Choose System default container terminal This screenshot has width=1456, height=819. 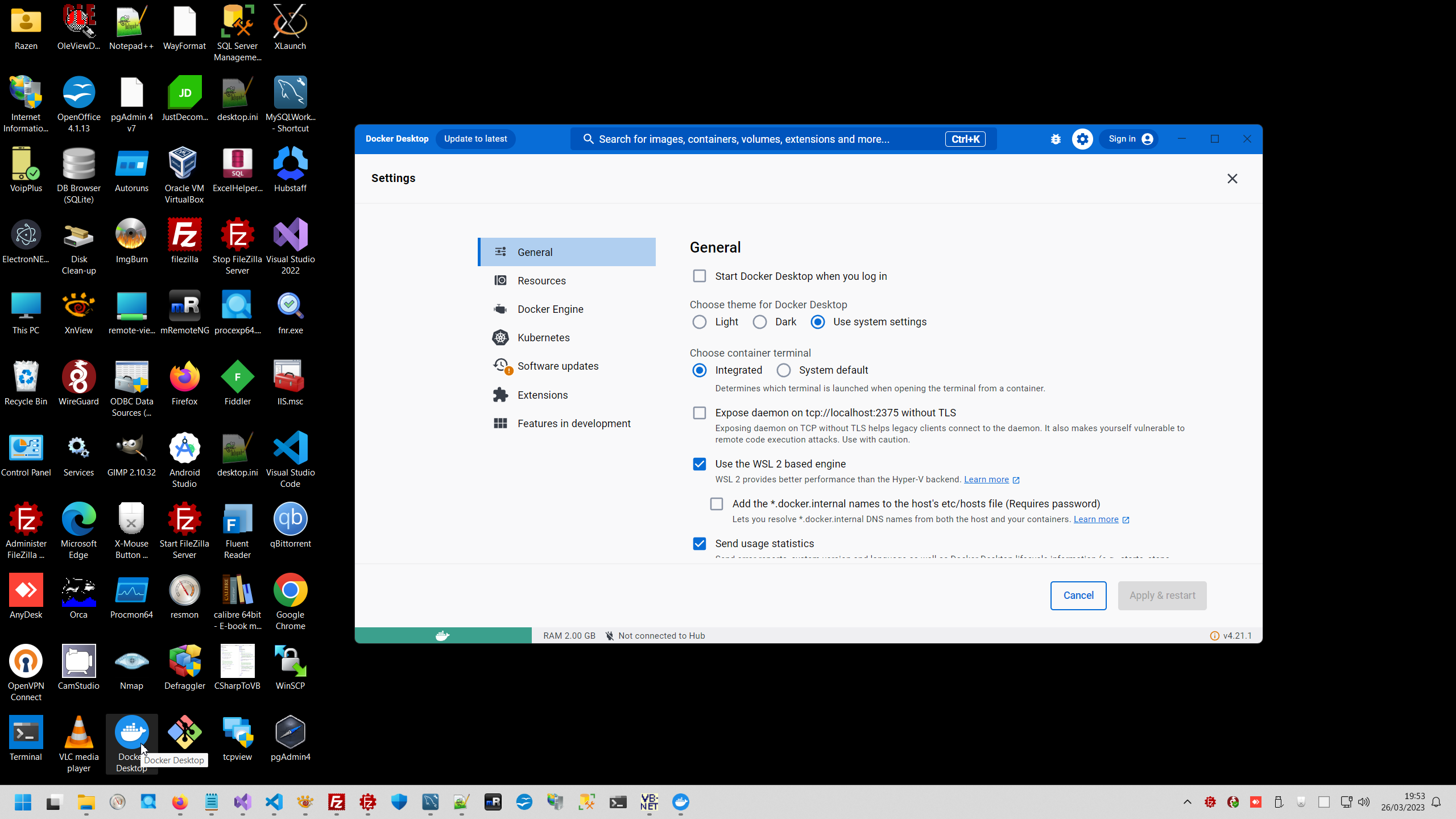[x=784, y=370]
